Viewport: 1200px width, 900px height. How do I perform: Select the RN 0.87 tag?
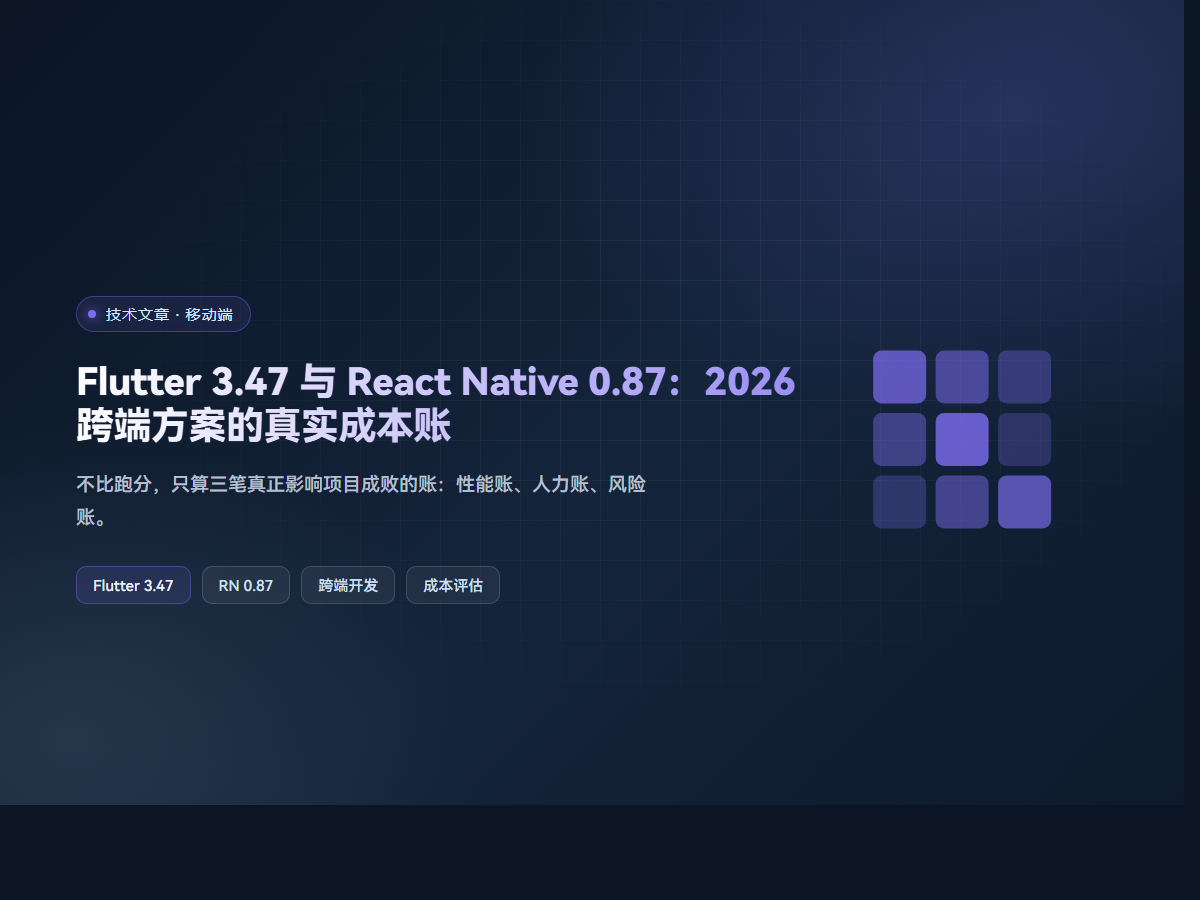246,585
